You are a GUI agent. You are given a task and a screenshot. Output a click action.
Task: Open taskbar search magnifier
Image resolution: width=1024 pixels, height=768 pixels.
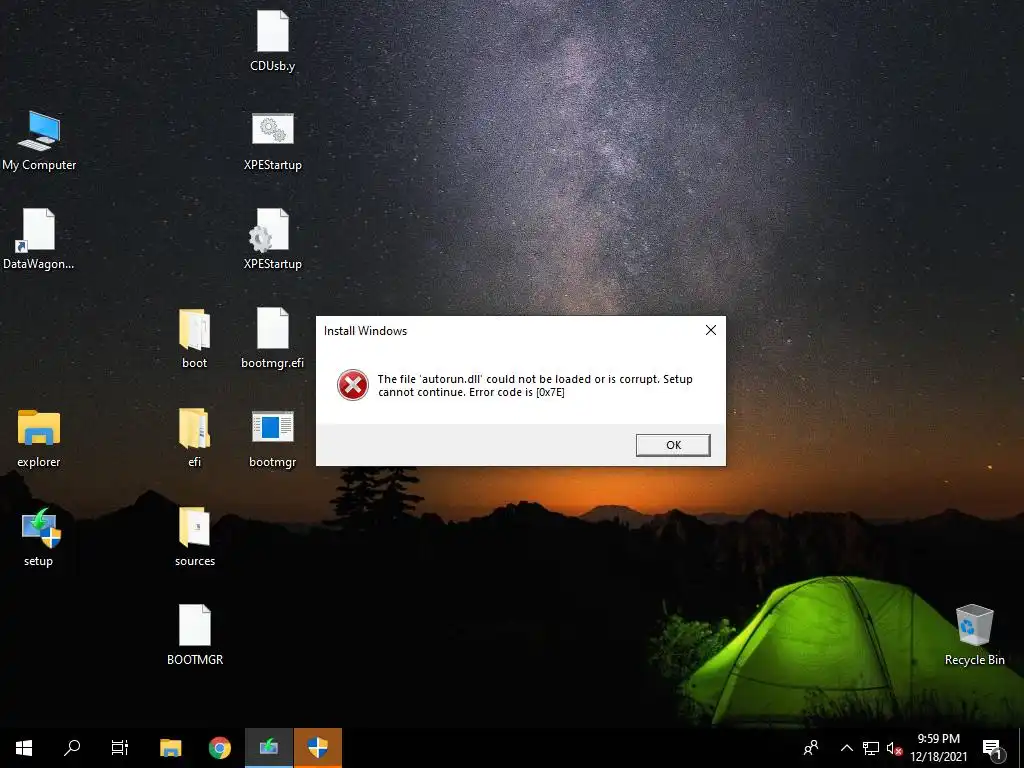click(x=72, y=748)
